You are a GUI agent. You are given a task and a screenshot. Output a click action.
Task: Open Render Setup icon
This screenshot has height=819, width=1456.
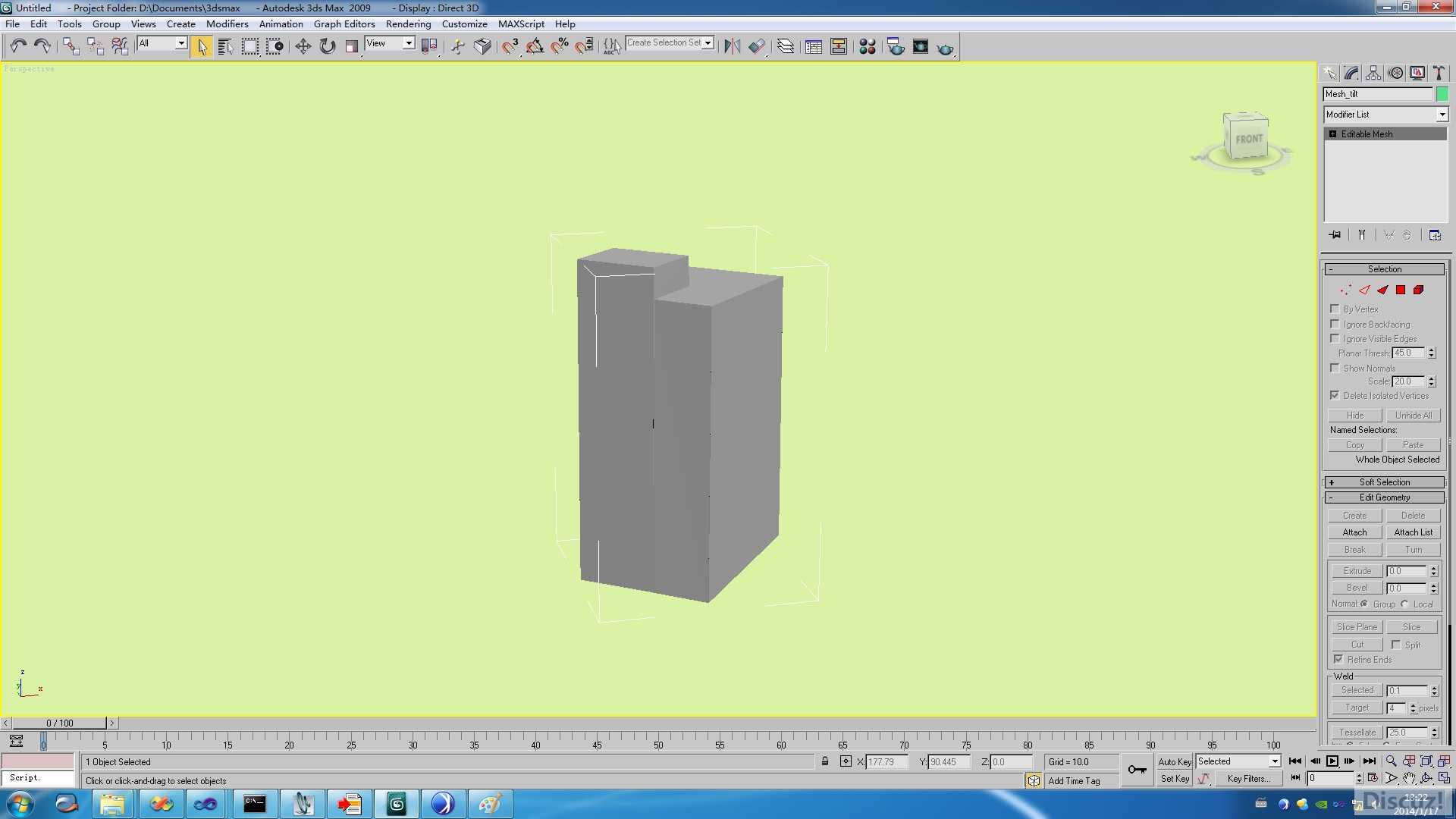click(896, 46)
